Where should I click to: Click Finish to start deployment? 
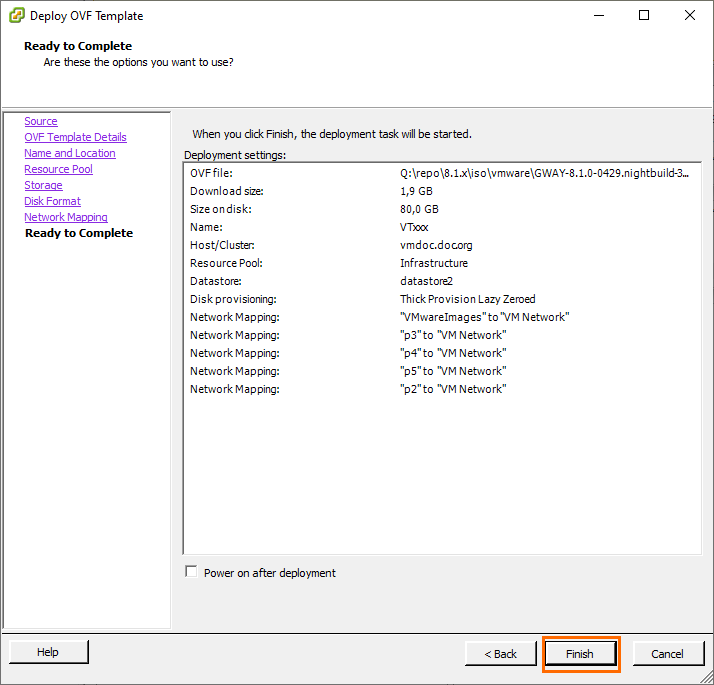pyautogui.click(x=580, y=654)
